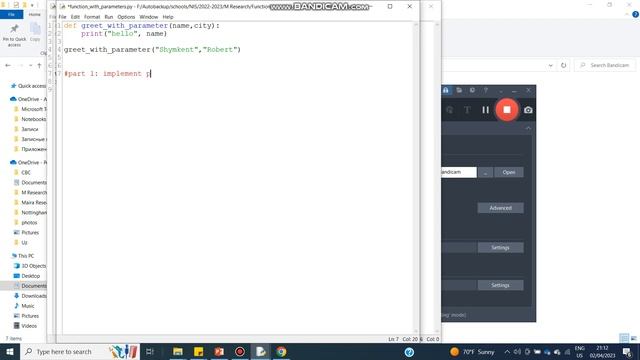Click the taskbar search box
The width and height of the screenshot is (640, 360).
click(x=80, y=351)
